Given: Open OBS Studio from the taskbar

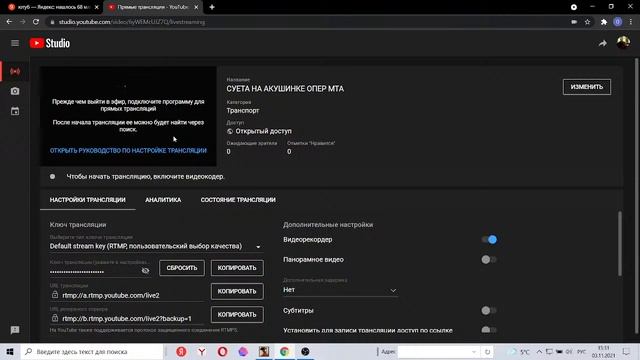Looking at the screenshot, I should tap(305, 351).
